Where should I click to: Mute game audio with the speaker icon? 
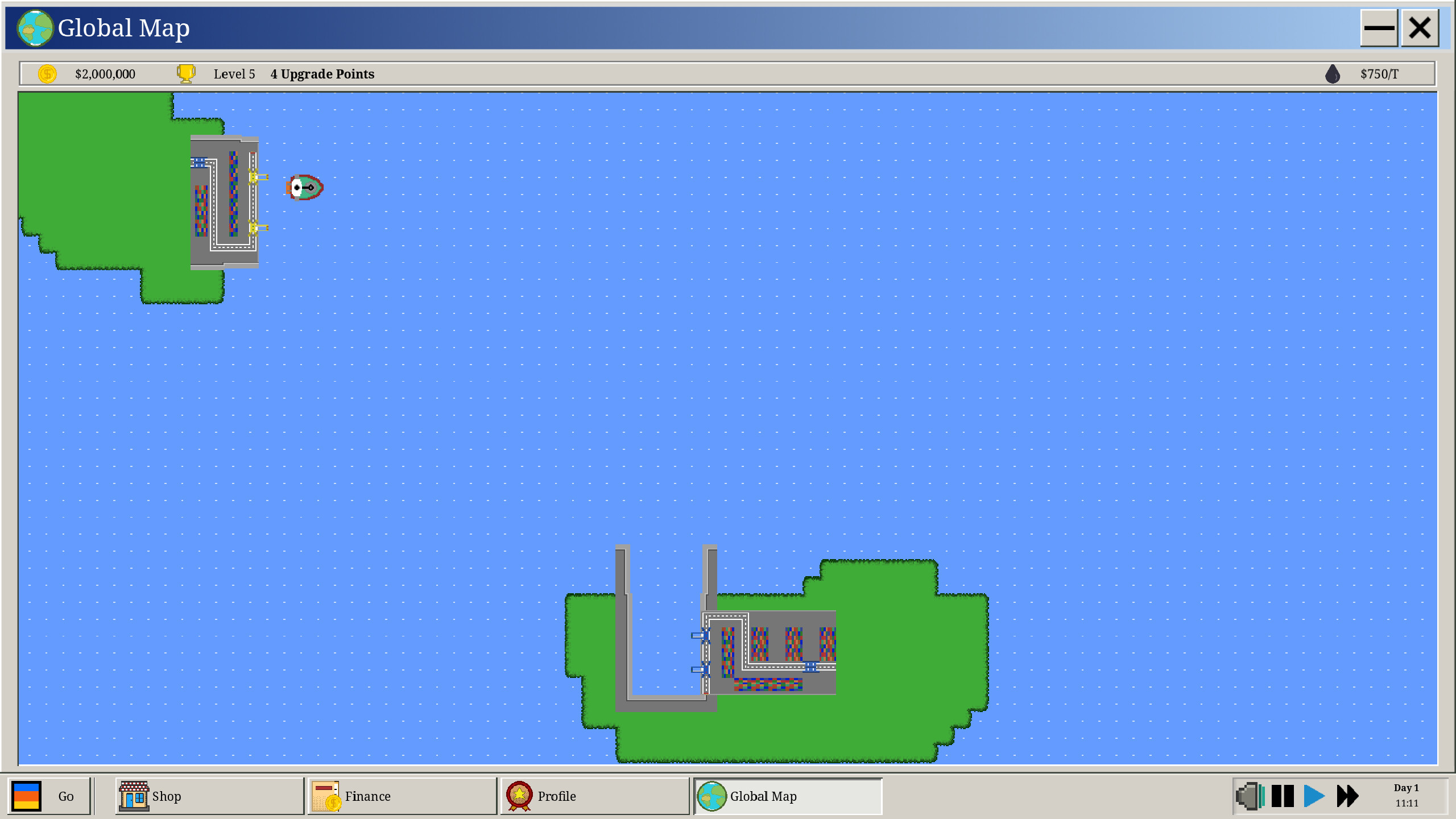click(1249, 796)
